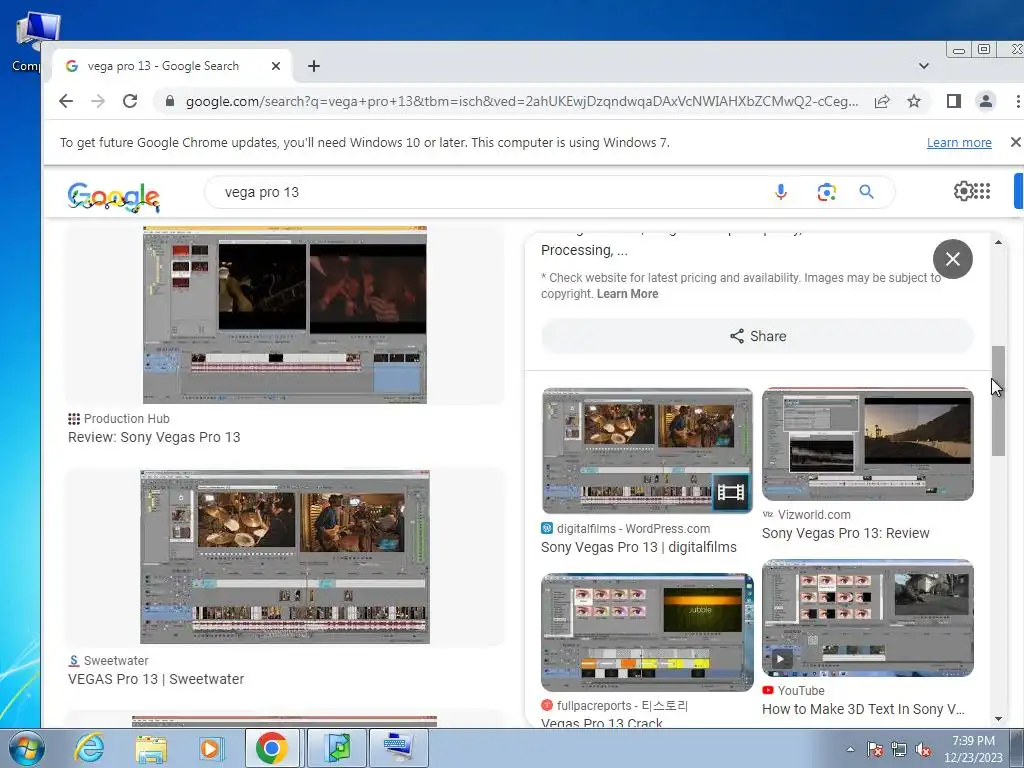
Task: Show hidden system tray icons
Action: point(850,749)
